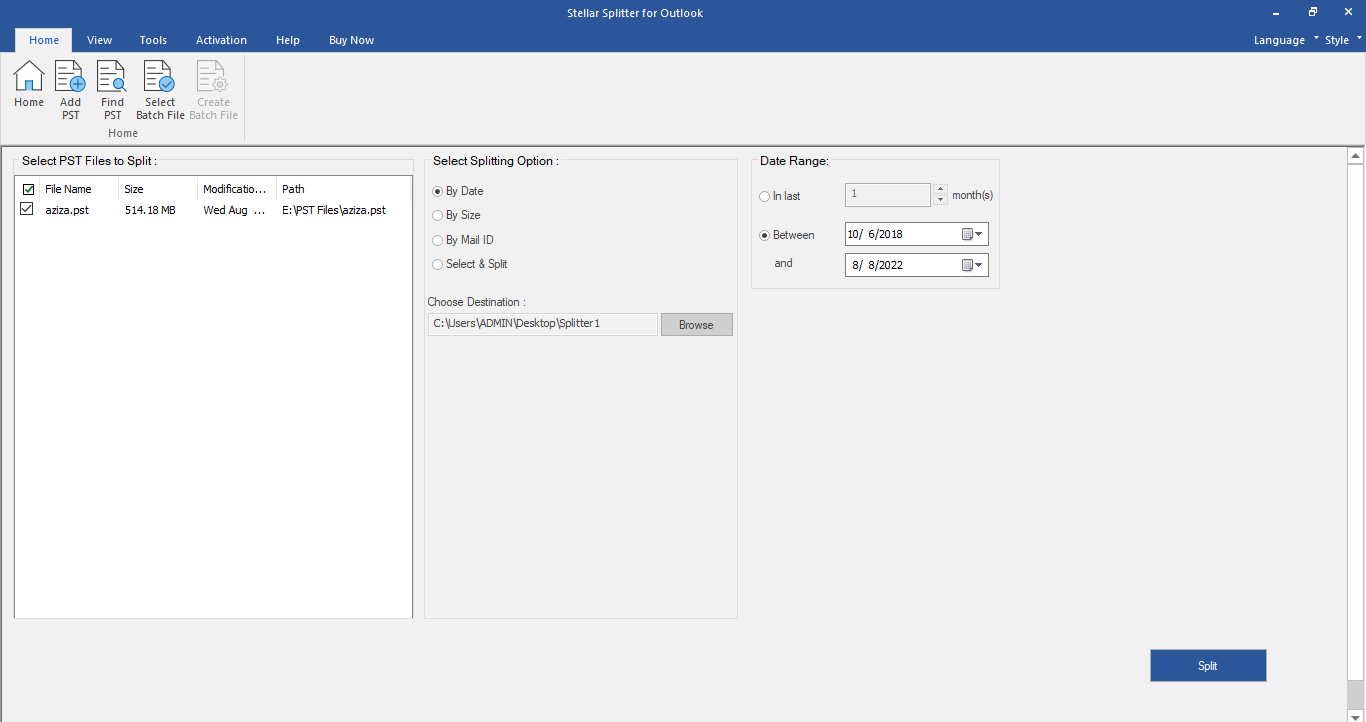The height and width of the screenshot is (722, 1366).
Task: Increase months with the spinner up arrow
Action: (x=940, y=189)
